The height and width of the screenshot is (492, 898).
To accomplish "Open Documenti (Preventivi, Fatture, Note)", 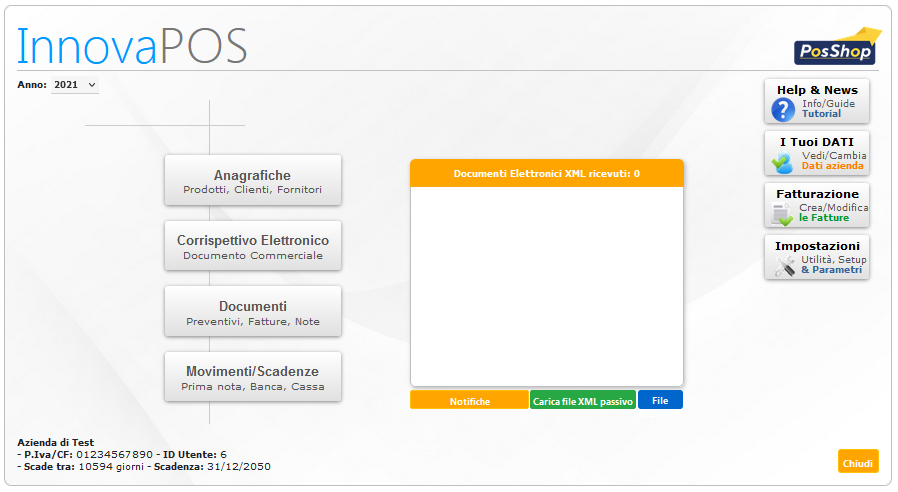I will tap(253, 312).
